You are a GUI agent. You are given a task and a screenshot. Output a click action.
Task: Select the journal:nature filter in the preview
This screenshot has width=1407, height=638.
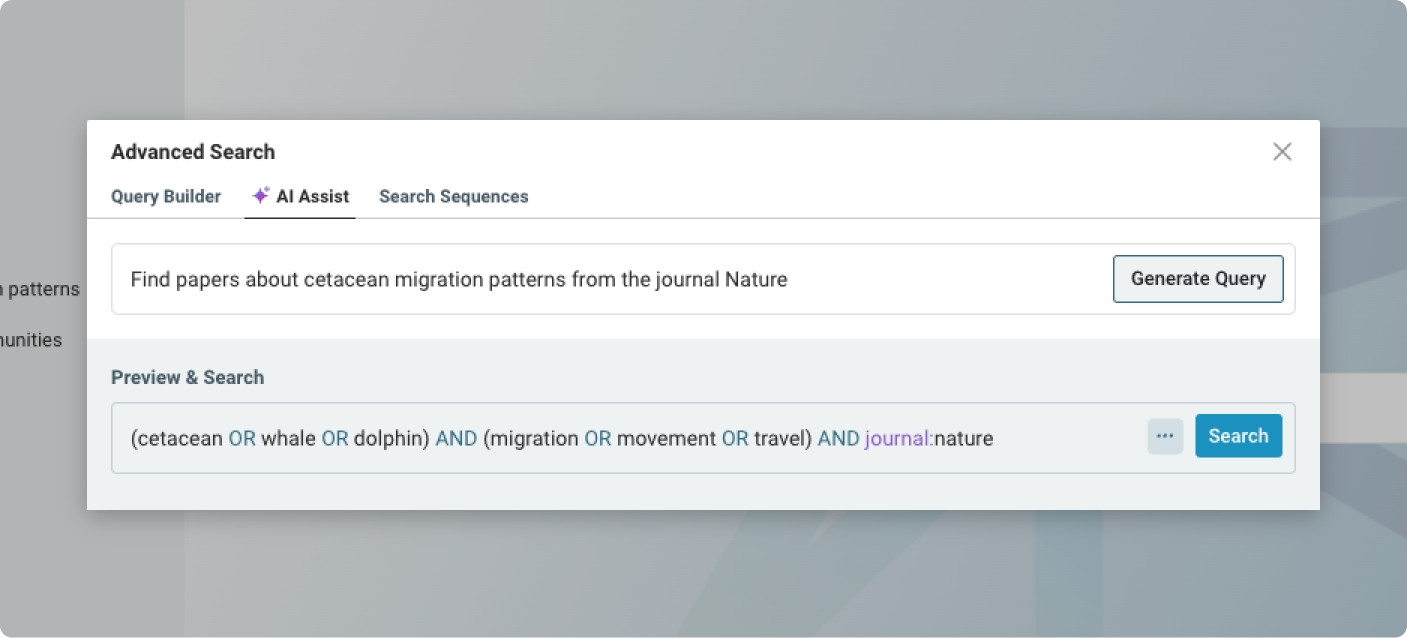[x=927, y=438]
